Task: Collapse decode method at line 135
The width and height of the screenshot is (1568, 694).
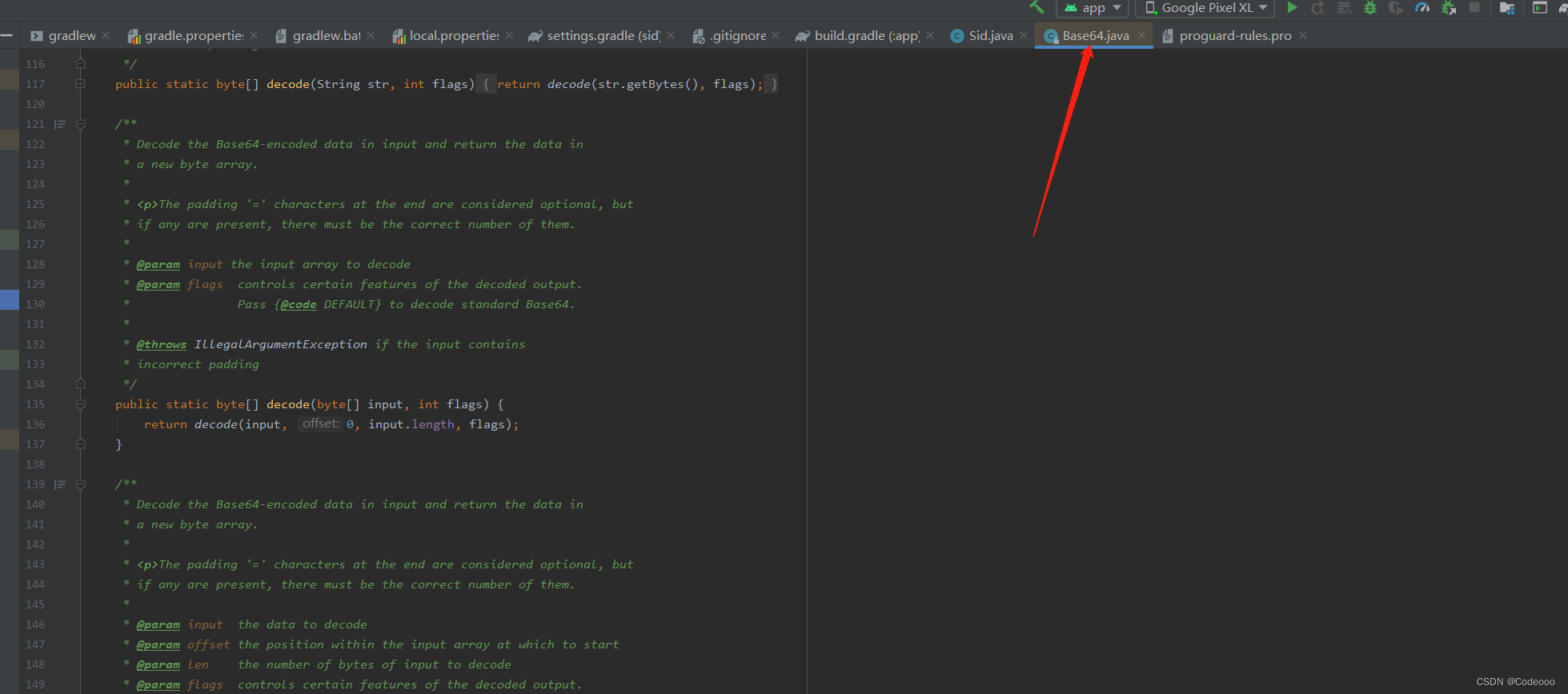Action: click(80, 404)
